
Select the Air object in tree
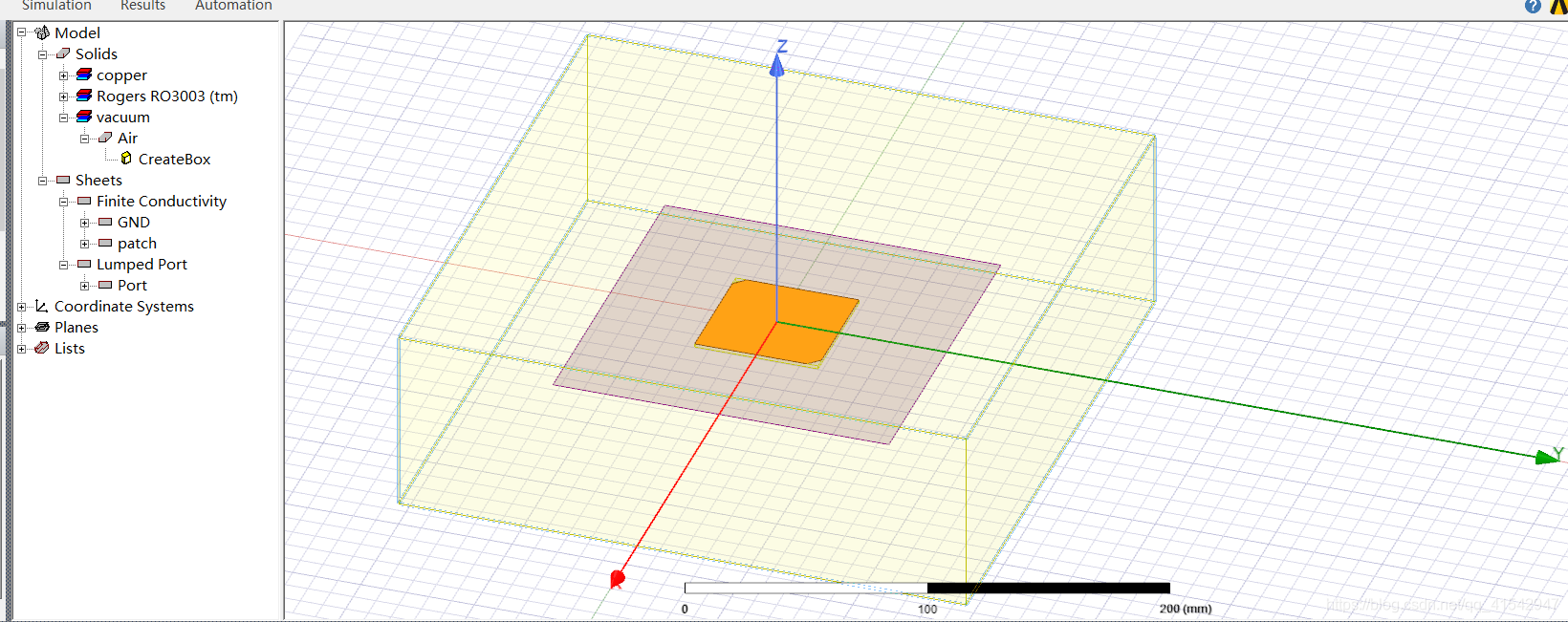point(127,138)
